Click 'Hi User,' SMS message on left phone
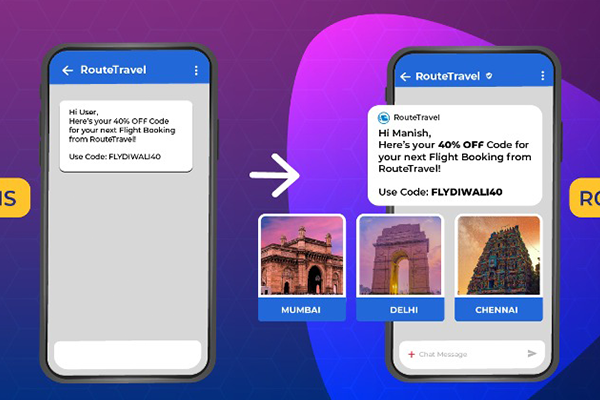Screen dimensions: 600x400 click(x=126, y=136)
